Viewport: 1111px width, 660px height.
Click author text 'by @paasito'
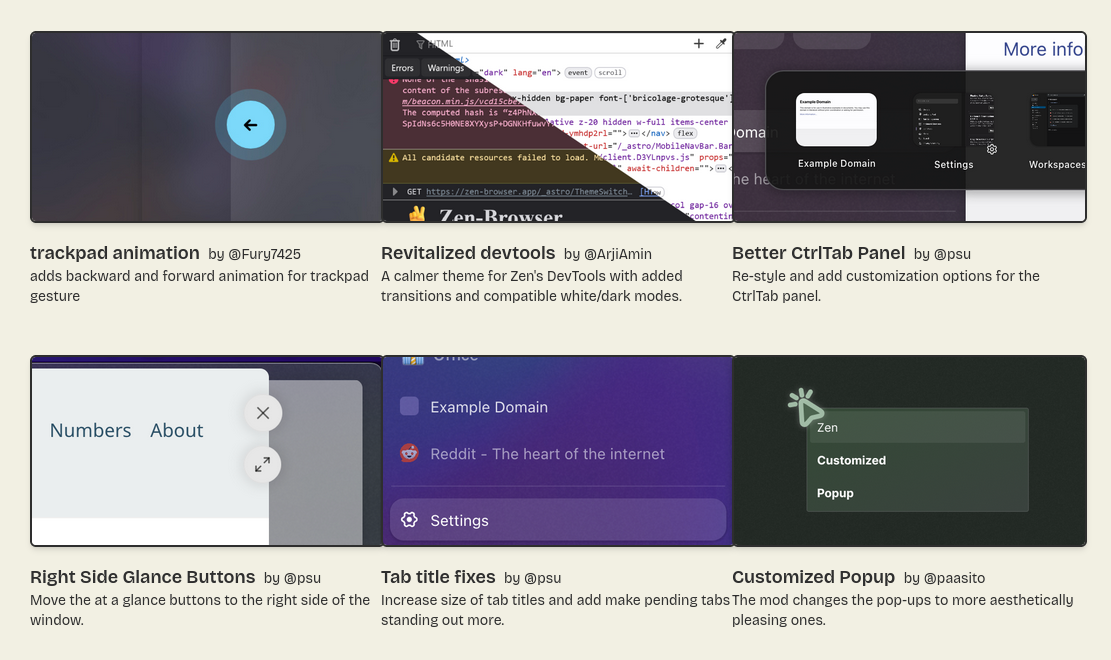tap(944, 578)
